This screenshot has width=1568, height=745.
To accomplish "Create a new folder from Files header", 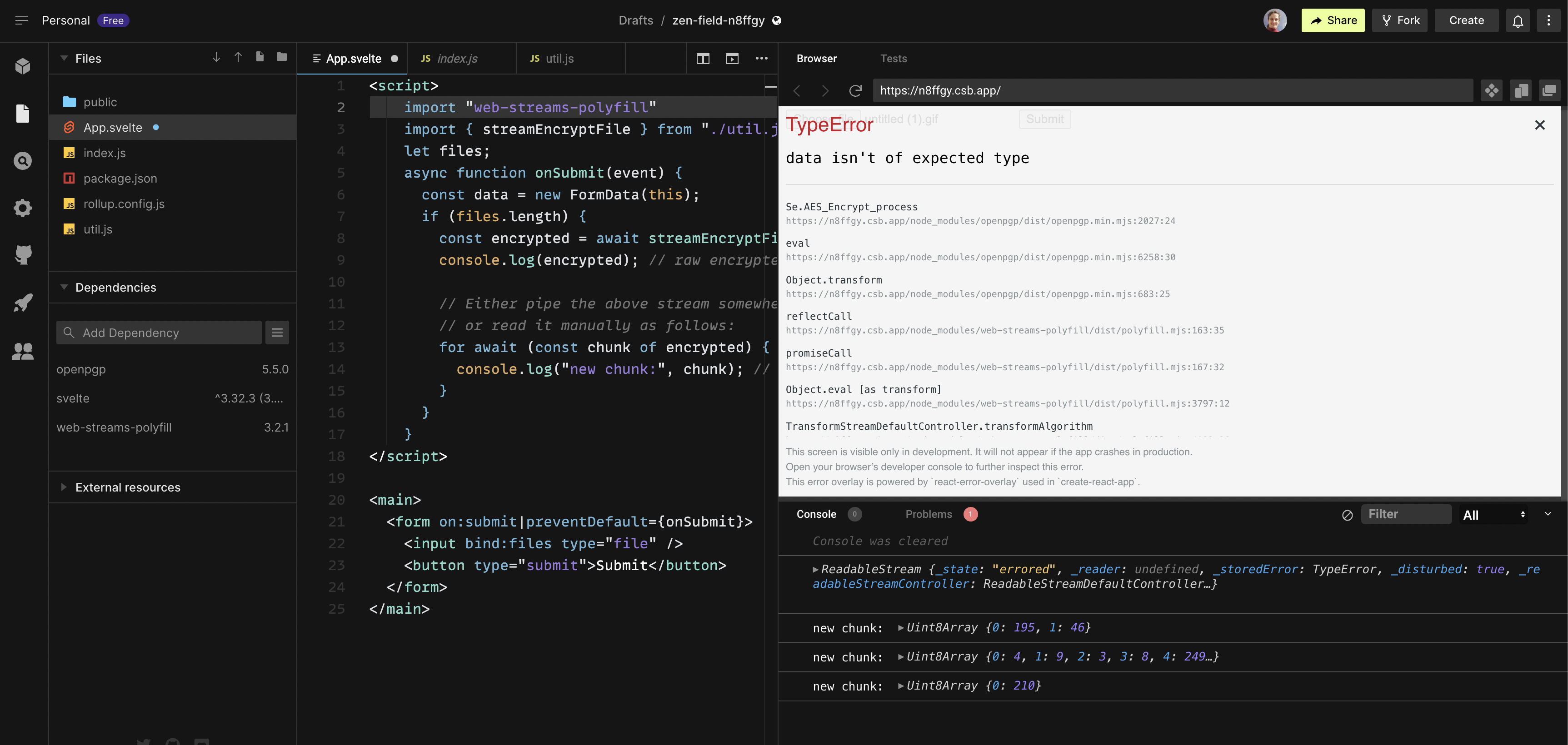I will coord(281,57).
